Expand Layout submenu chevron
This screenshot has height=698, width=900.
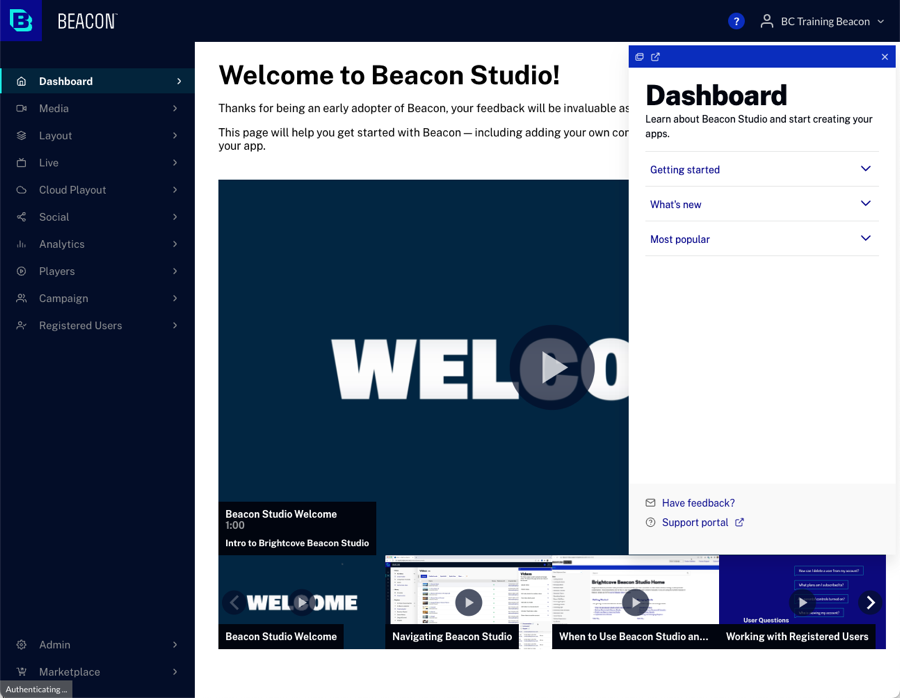tap(175, 135)
